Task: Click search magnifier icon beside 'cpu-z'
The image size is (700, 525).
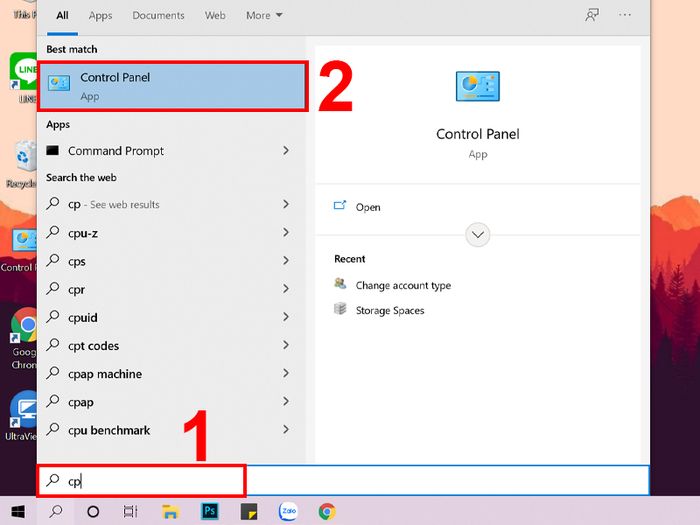Action: click(x=53, y=232)
